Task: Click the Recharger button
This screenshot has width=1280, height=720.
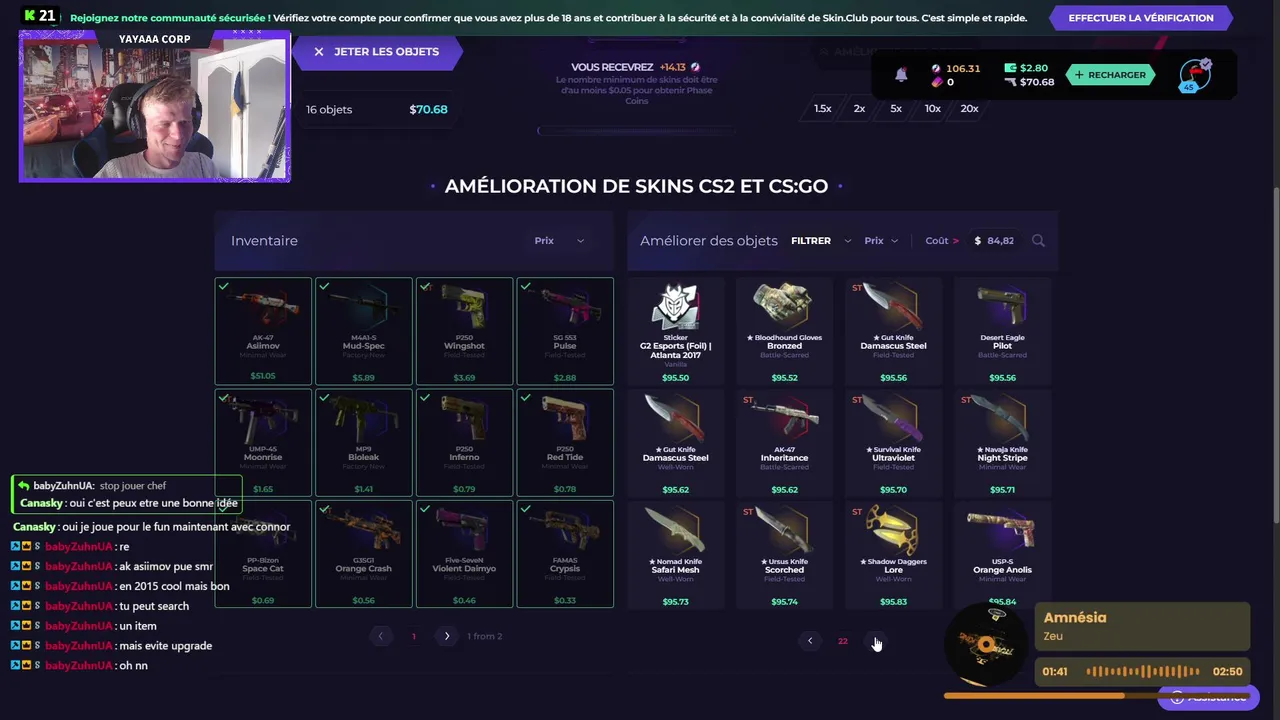Action: point(1111,75)
